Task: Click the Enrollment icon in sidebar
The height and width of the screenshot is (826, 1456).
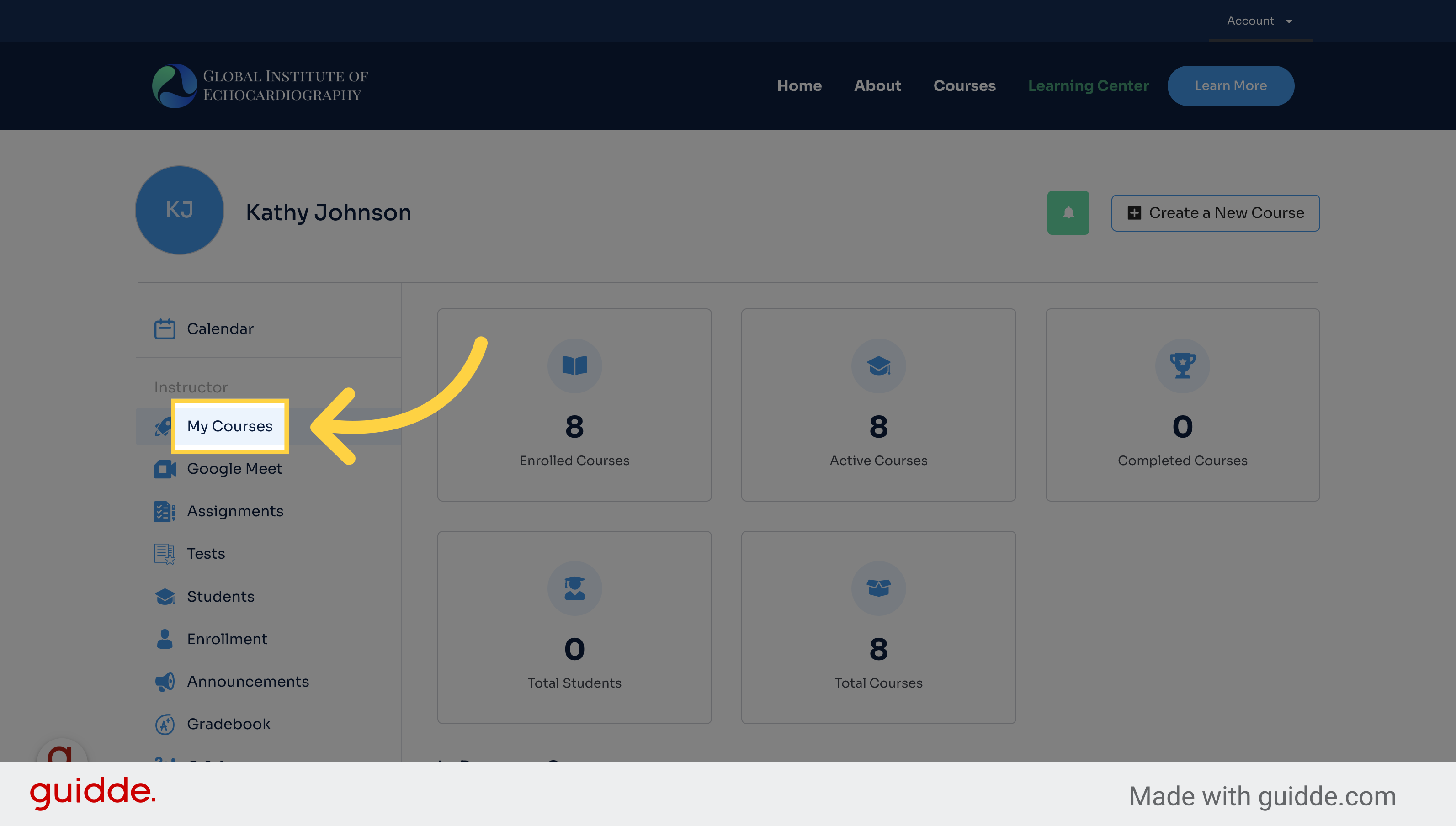Action: pyautogui.click(x=163, y=638)
